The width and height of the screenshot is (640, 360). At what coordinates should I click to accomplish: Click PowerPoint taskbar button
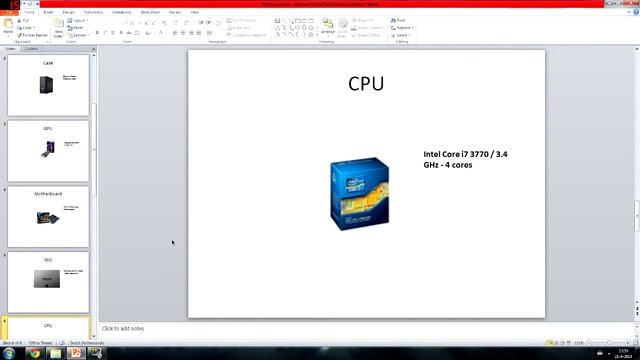tap(76, 353)
